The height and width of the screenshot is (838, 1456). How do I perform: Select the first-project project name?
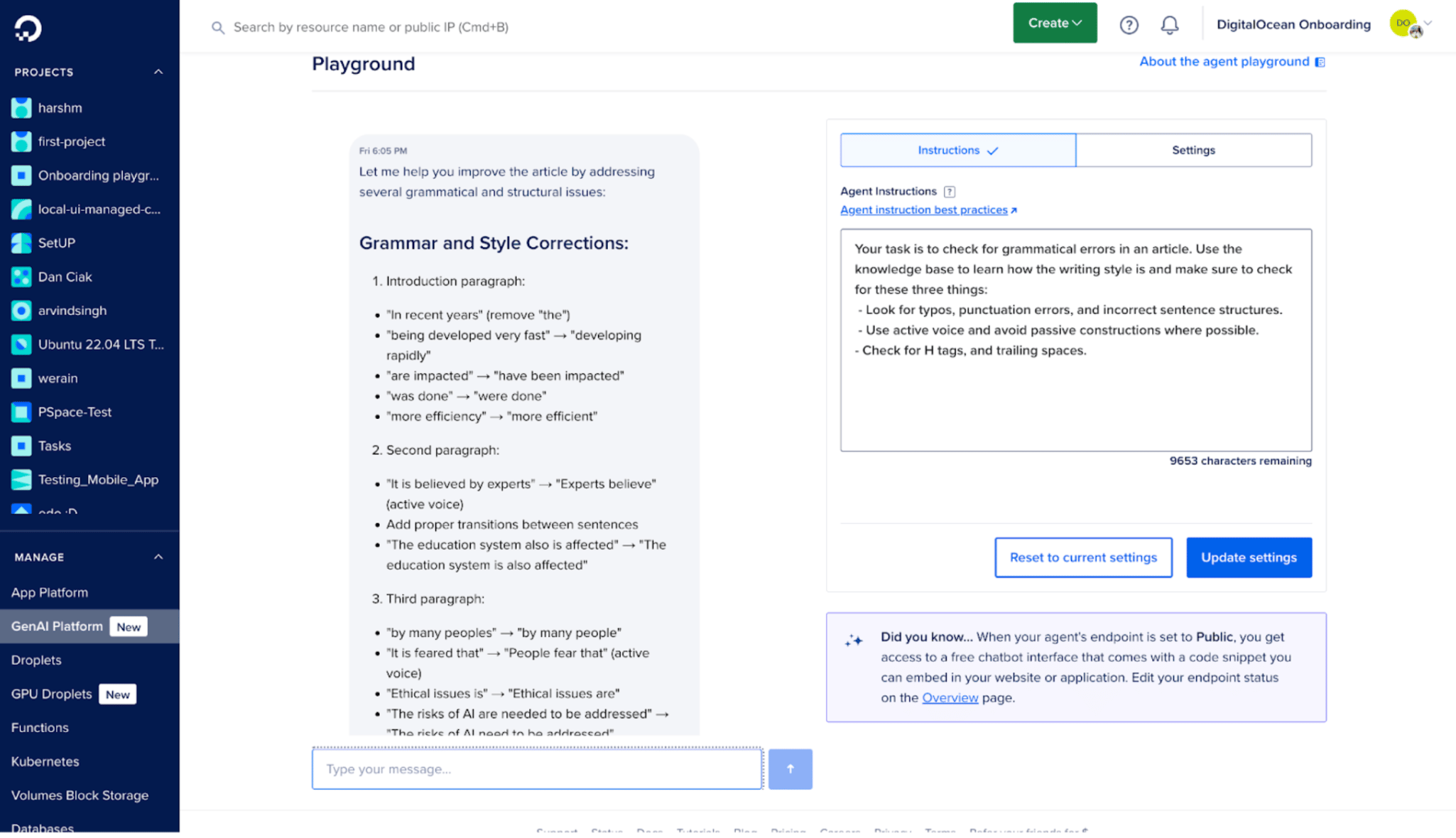pos(72,141)
